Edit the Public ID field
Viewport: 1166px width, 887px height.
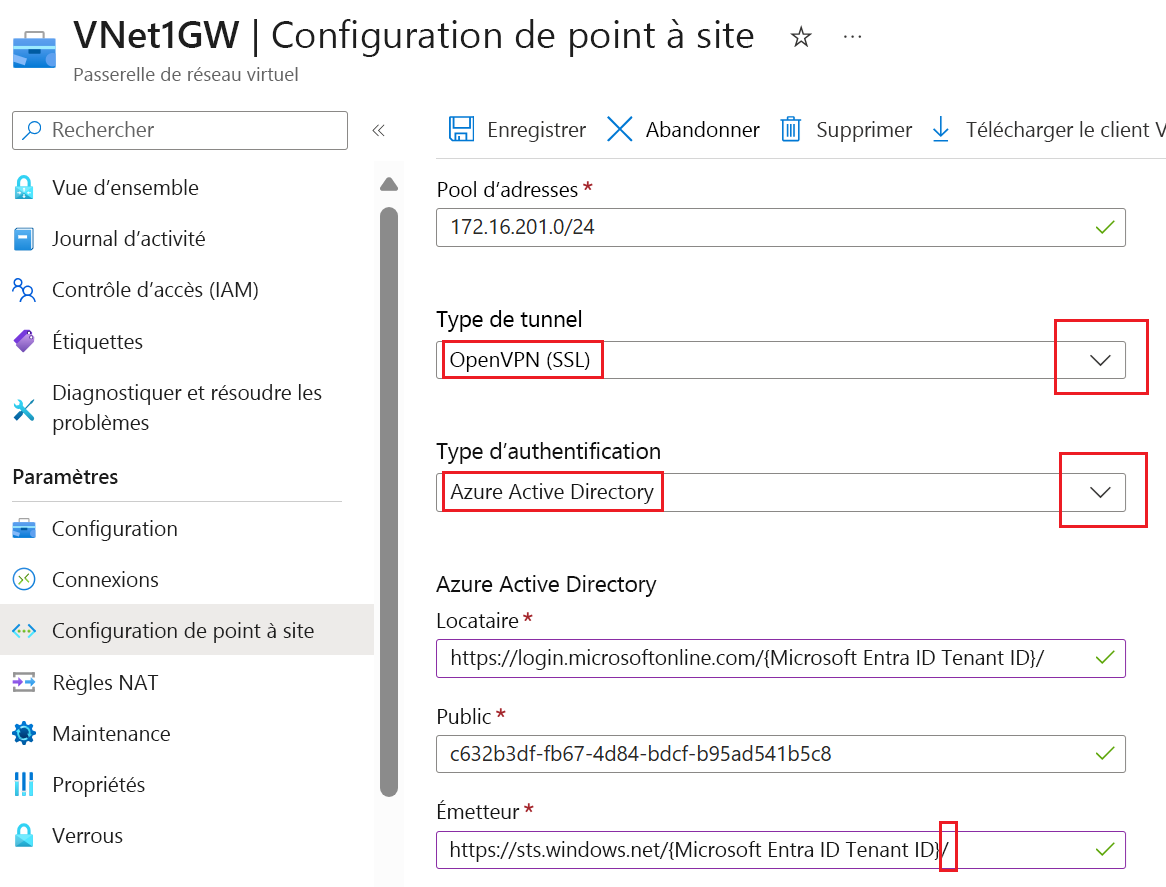(781, 754)
